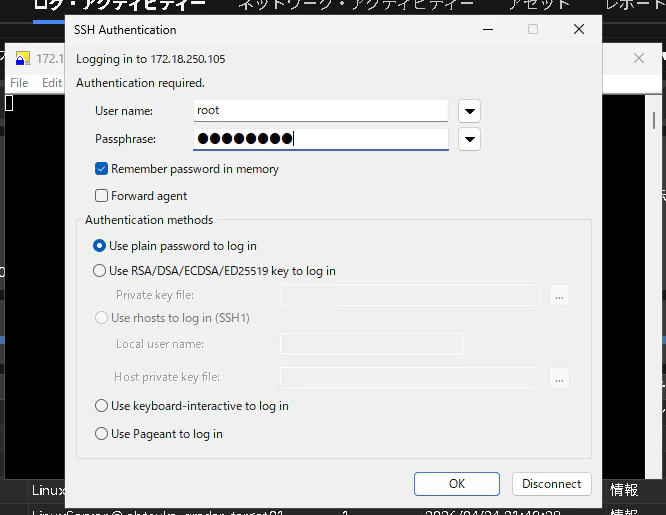666x515 pixels.
Task: Open the Passphrase dropdown arrow
Action: tap(469, 139)
